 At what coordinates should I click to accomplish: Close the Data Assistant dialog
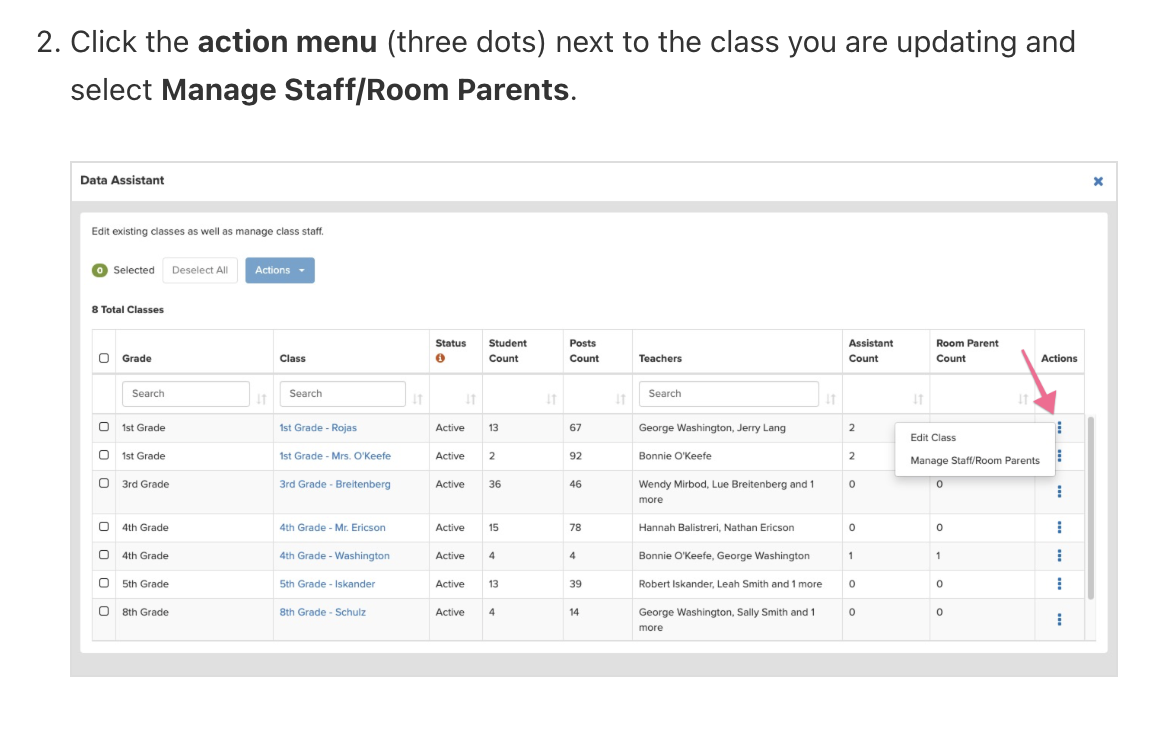1098,181
